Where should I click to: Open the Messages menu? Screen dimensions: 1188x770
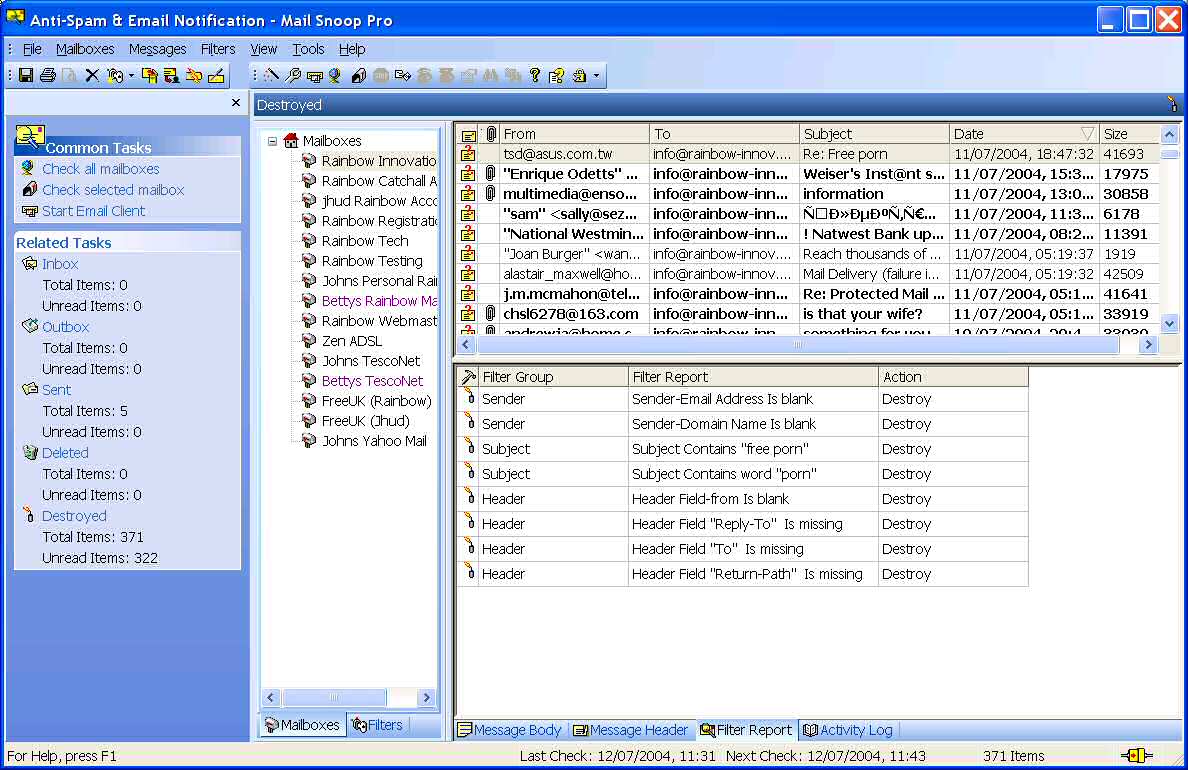click(158, 49)
